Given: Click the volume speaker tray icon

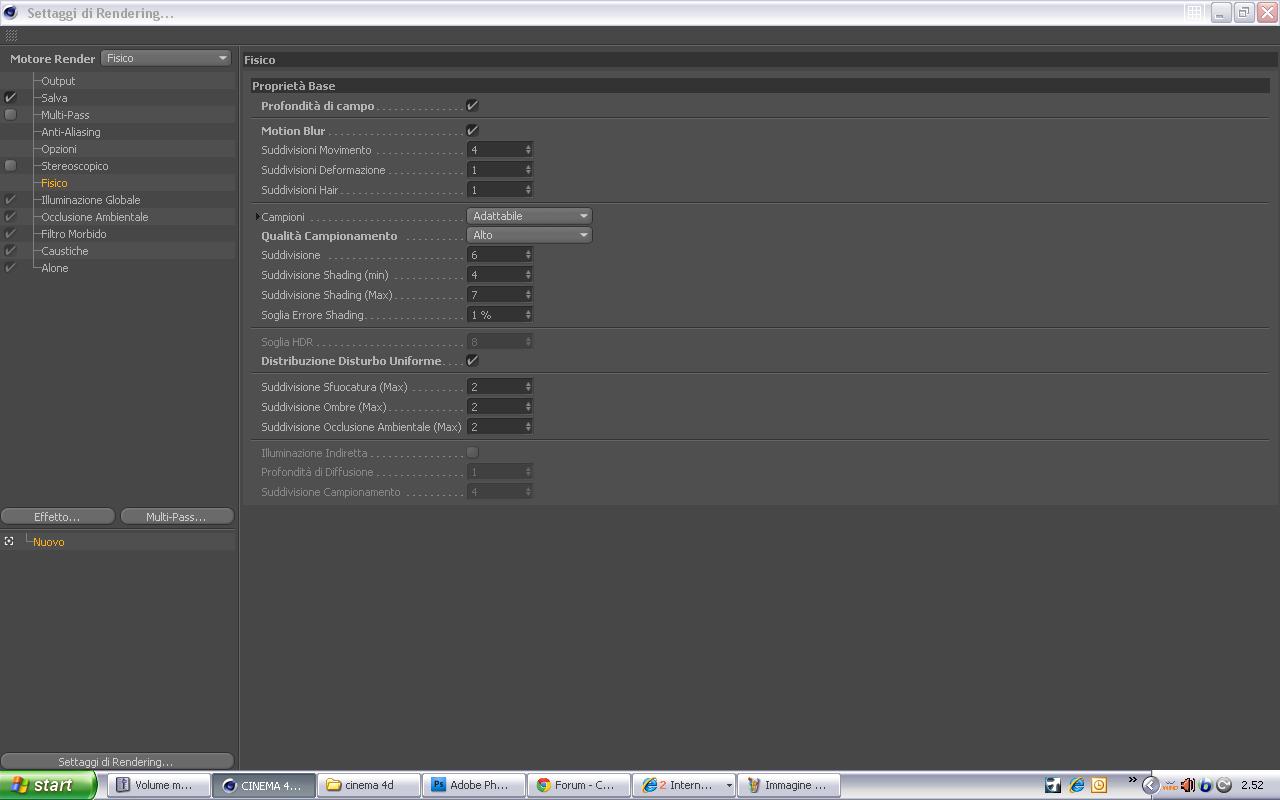Looking at the screenshot, I should (x=1187, y=785).
